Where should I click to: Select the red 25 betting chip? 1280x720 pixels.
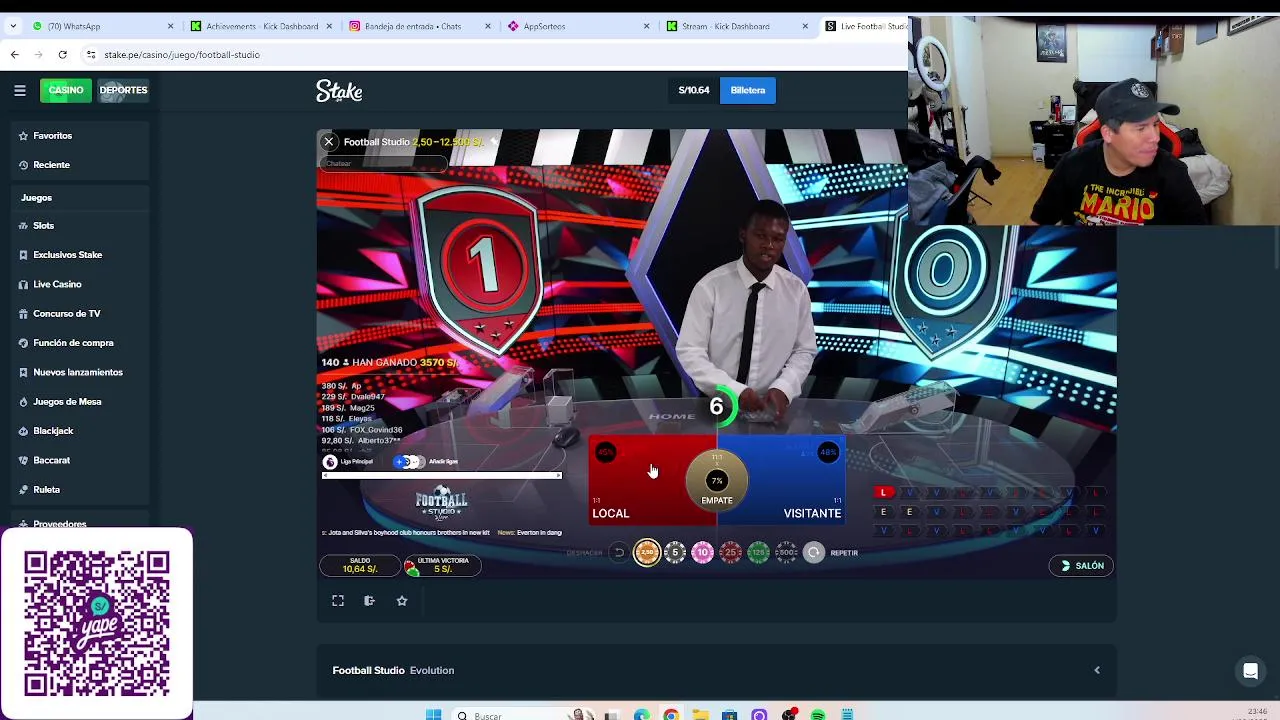[x=731, y=552]
